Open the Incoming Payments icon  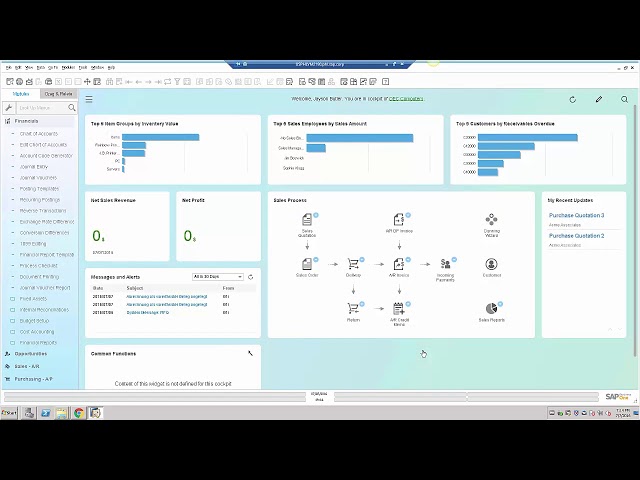[445, 264]
